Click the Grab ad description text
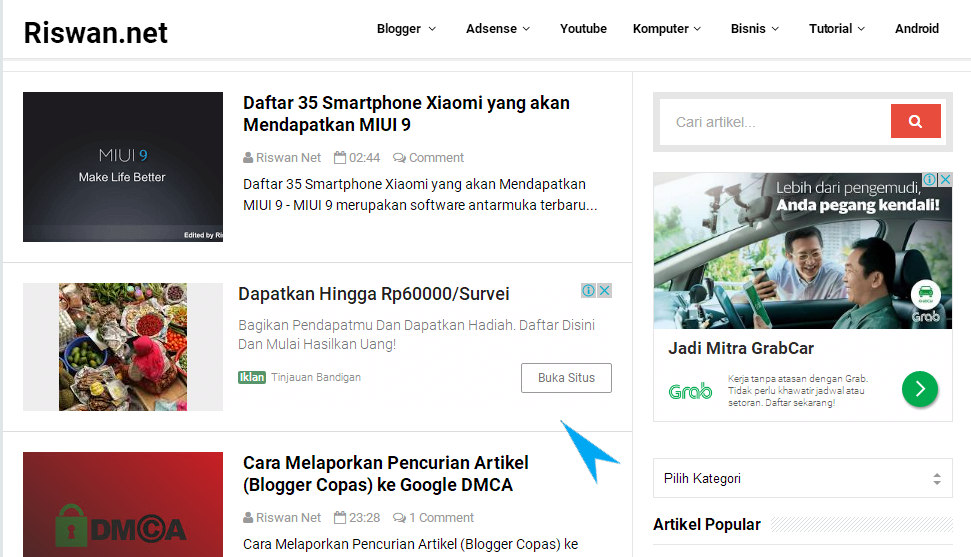Image resolution: width=971 pixels, height=557 pixels. pos(798,390)
